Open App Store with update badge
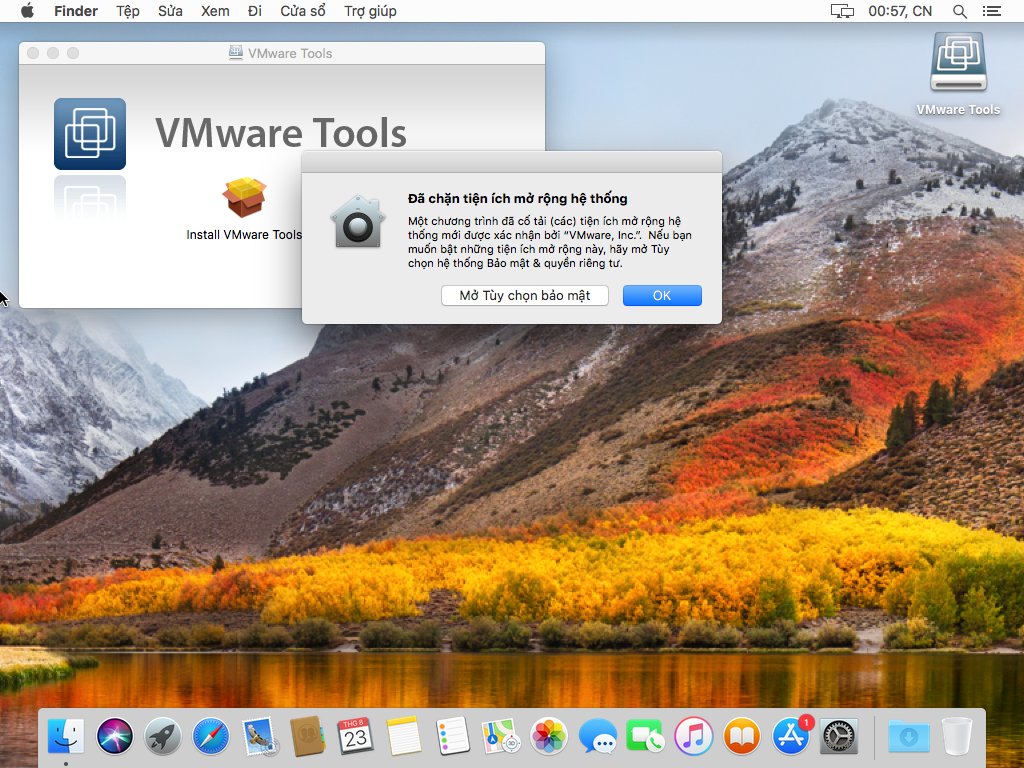1024x768 pixels. 791,735
